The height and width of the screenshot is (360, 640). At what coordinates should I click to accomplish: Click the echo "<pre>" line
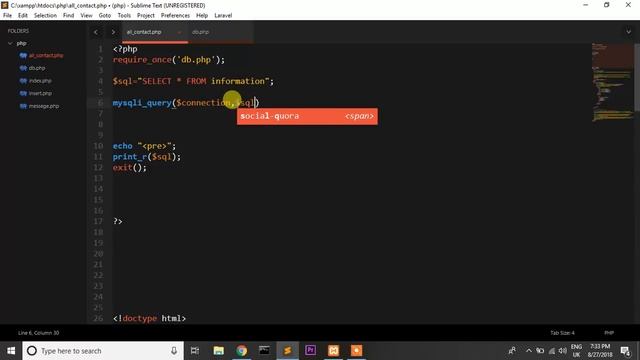point(144,146)
